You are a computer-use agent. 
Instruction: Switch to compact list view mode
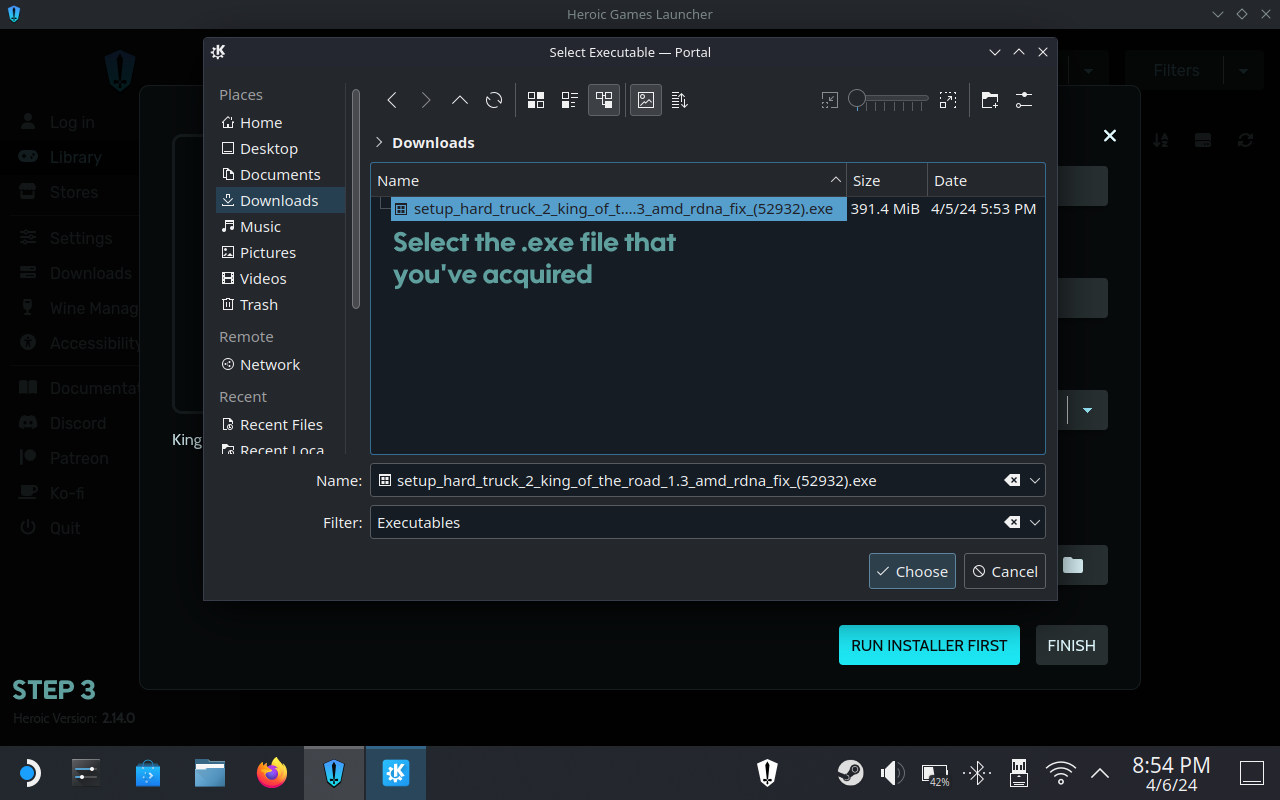570,100
